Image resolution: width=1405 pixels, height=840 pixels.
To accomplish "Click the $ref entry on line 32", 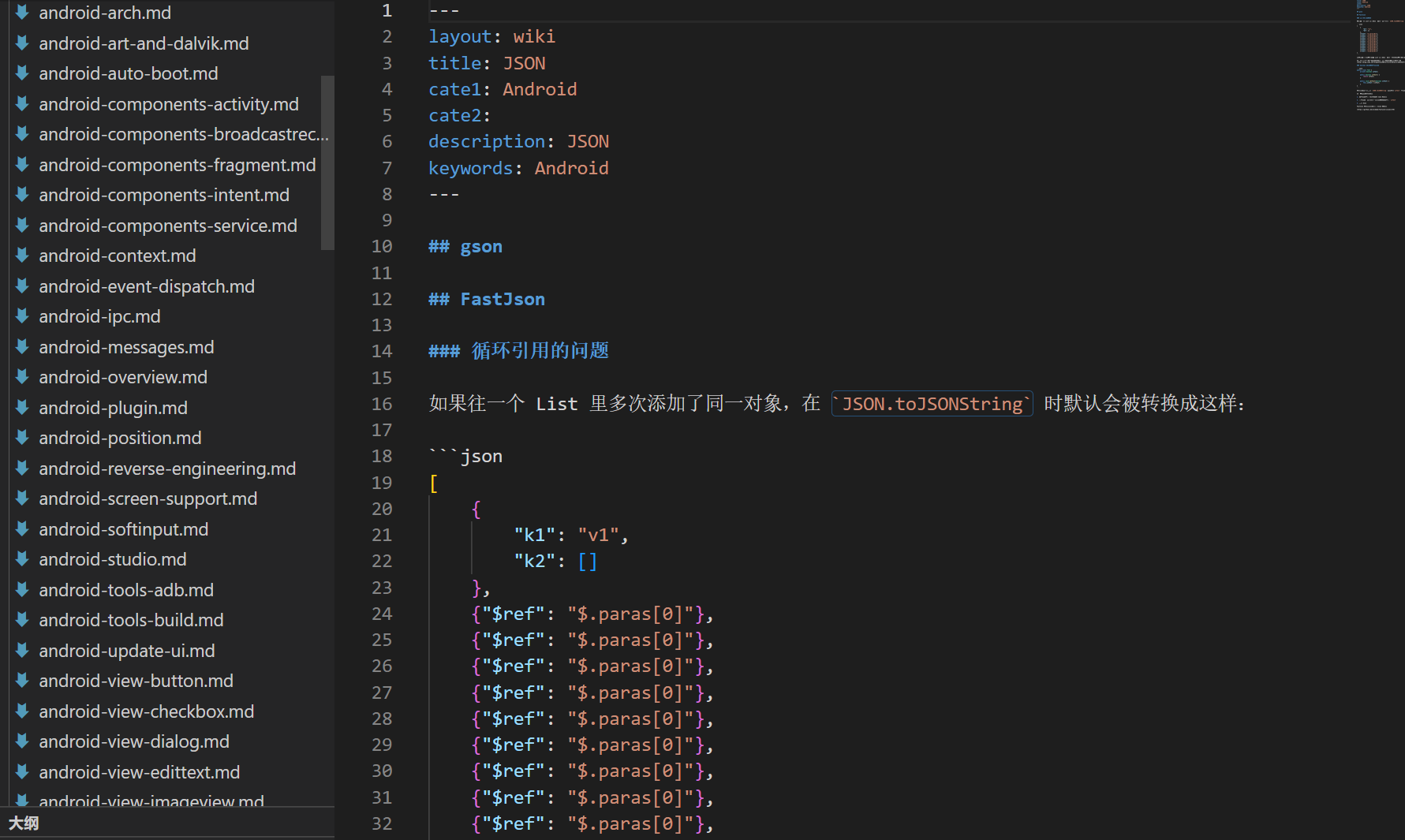I will pyautogui.click(x=592, y=823).
